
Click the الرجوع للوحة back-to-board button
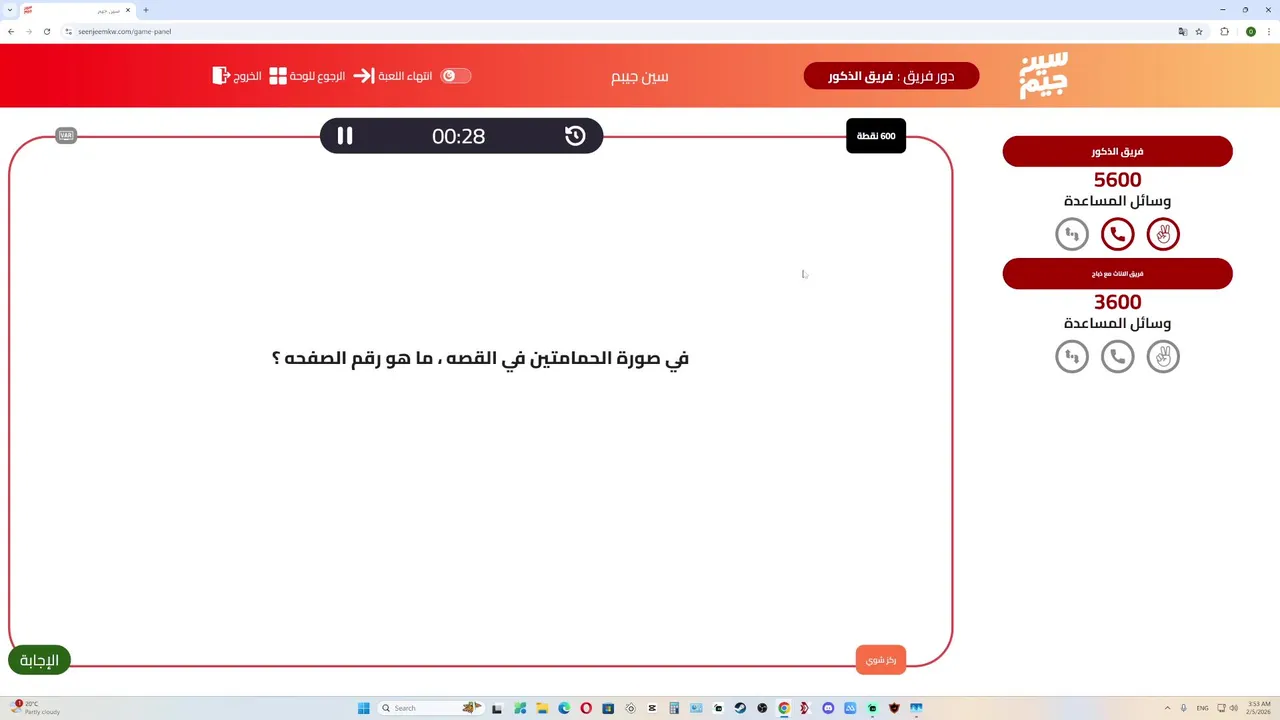tap(308, 76)
